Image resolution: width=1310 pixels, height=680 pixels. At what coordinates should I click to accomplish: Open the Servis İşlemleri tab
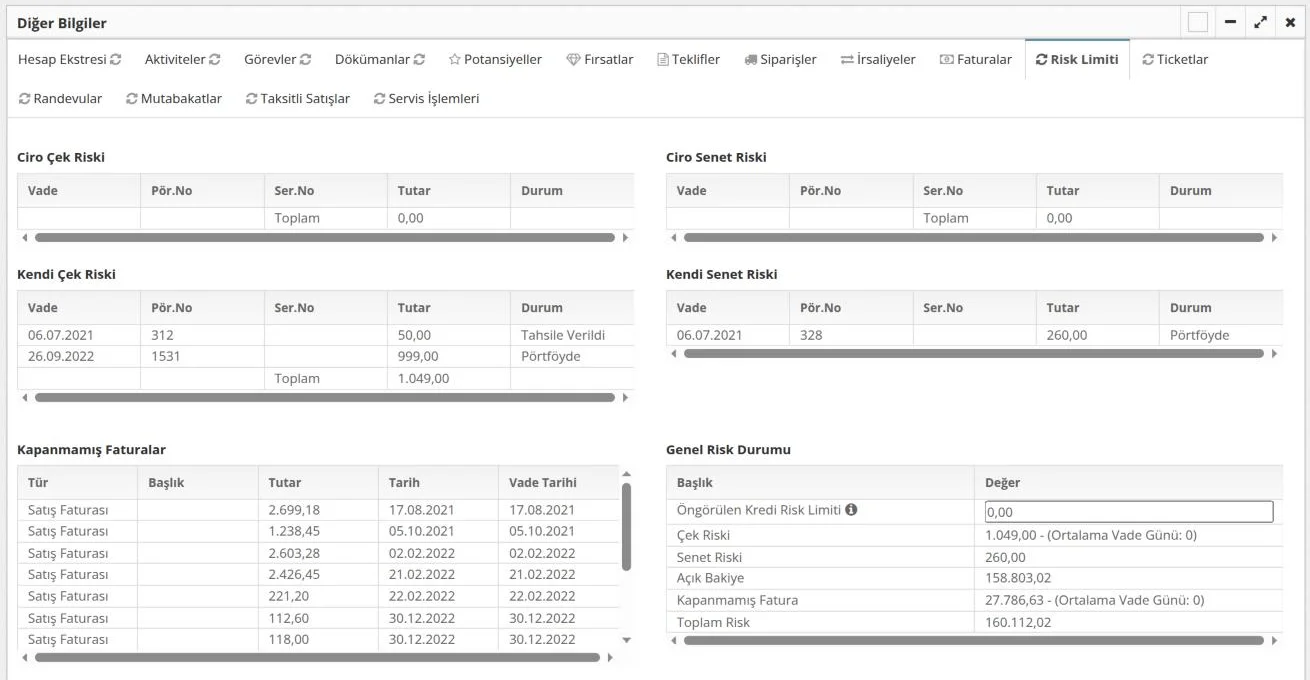[x=426, y=99]
